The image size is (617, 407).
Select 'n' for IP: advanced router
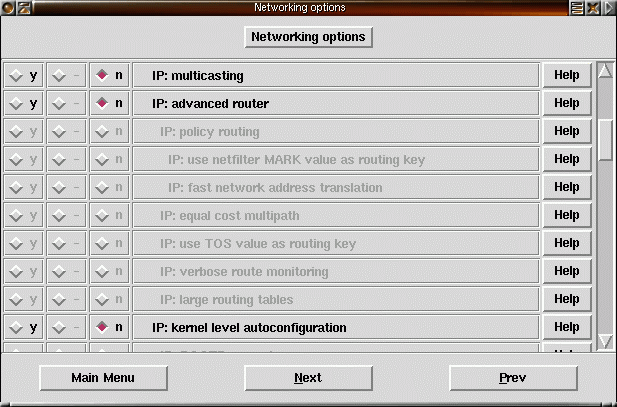click(x=109, y=103)
